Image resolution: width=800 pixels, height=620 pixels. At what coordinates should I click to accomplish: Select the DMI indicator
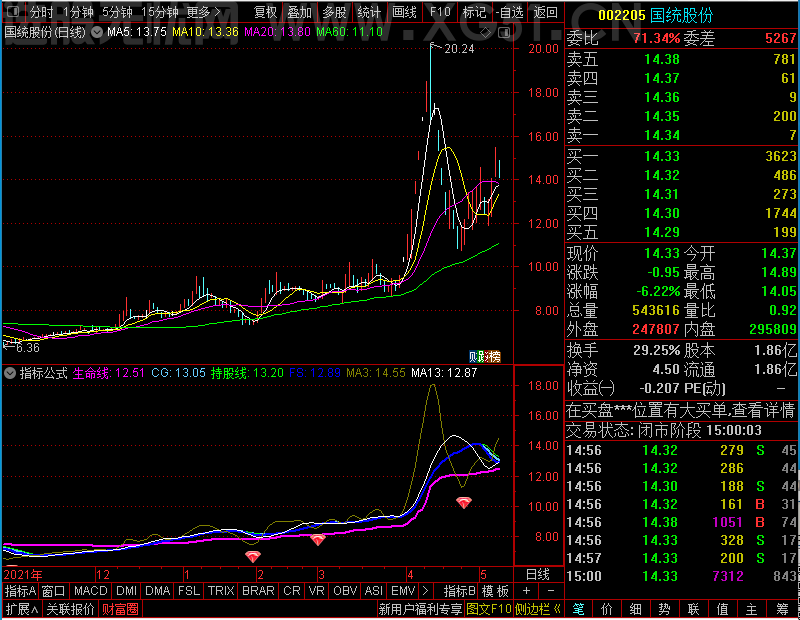pos(126,591)
